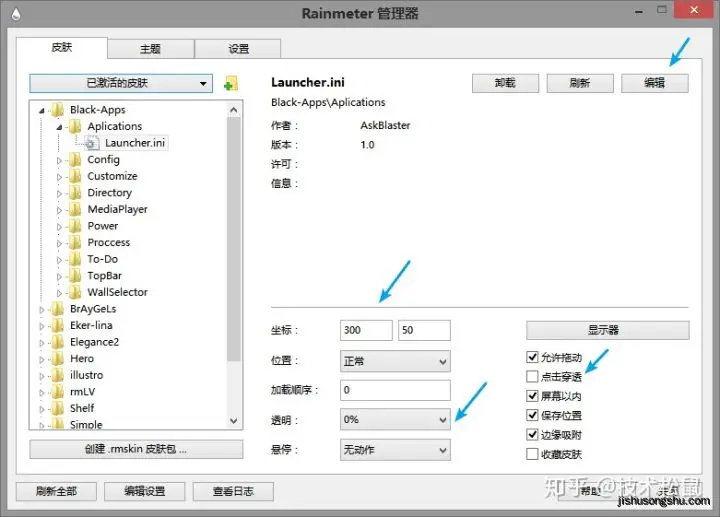This screenshot has height=517, width=720.
Task: Check the 收藏皮肤 checkbox
Action: (532, 454)
